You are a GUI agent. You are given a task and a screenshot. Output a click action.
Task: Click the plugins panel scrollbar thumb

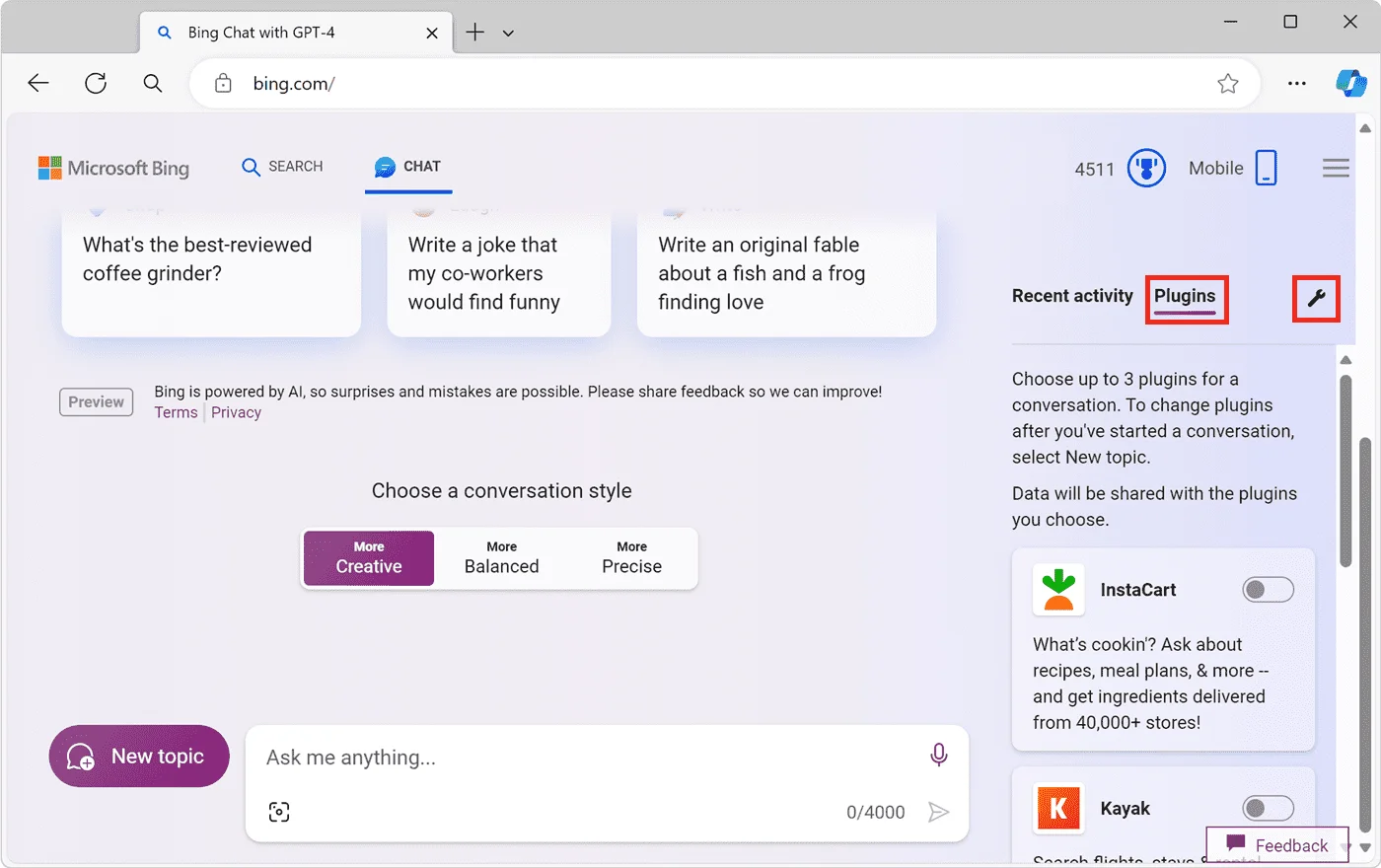click(1345, 471)
